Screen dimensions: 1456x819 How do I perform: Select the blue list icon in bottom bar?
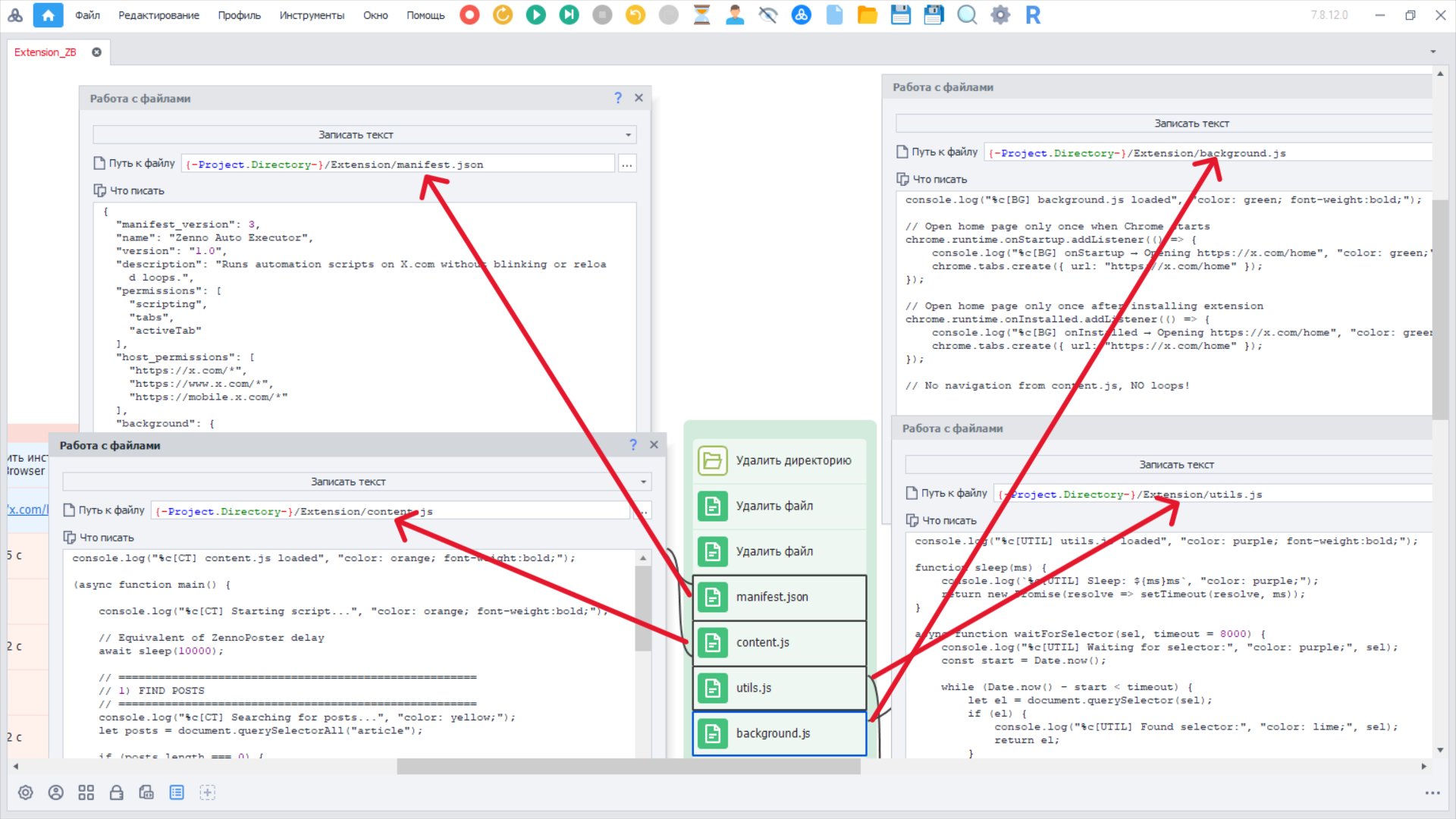[x=177, y=792]
